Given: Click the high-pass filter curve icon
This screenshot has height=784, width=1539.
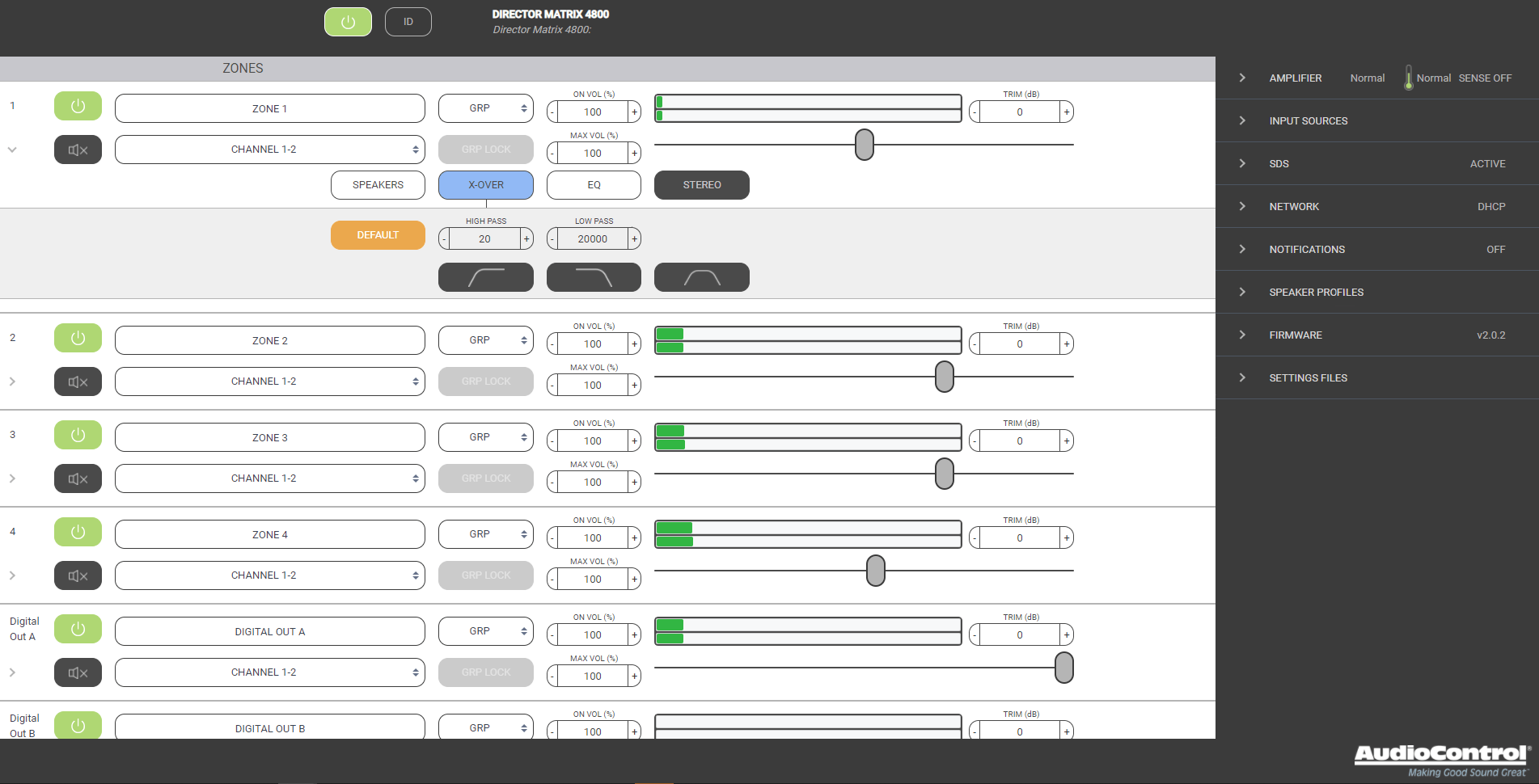Looking at the screenshot, I should pos(485,277).
